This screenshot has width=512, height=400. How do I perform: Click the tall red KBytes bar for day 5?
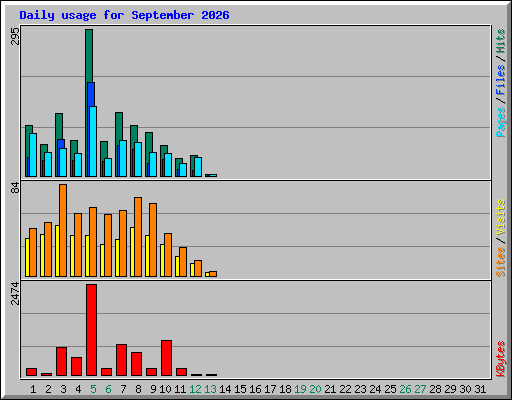click(x=91, y=330)
